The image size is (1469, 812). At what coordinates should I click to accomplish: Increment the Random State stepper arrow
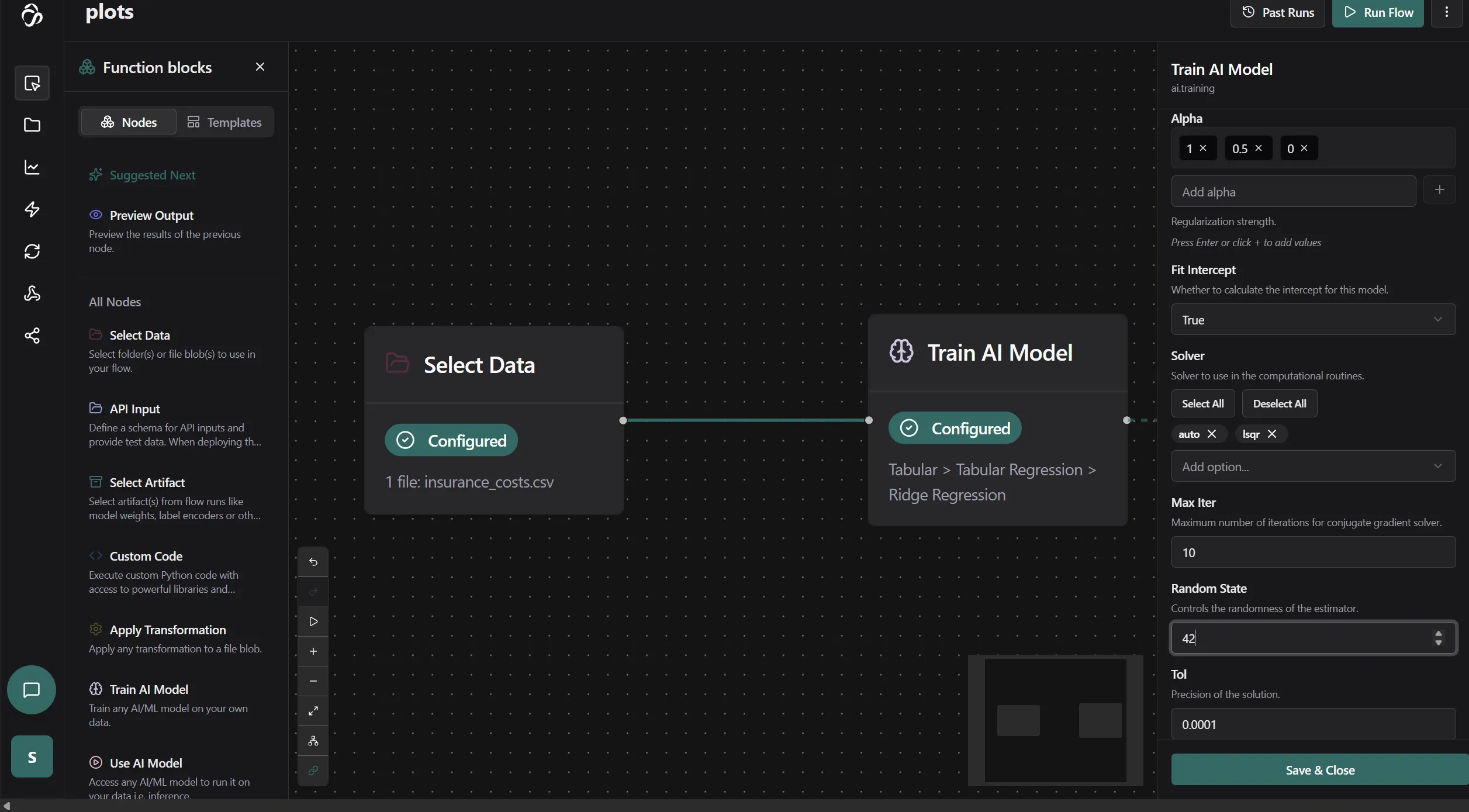pos(1438,633)
